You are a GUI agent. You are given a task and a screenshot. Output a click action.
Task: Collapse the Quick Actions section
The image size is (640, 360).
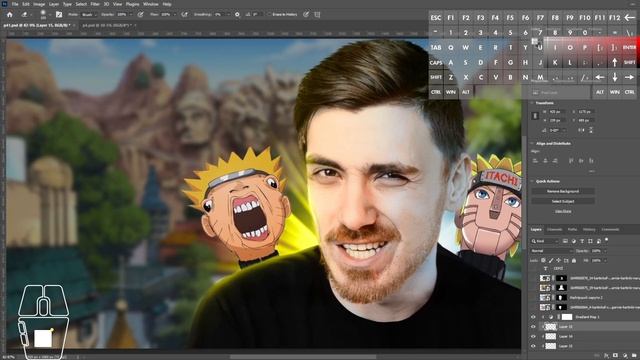[532, 181]
